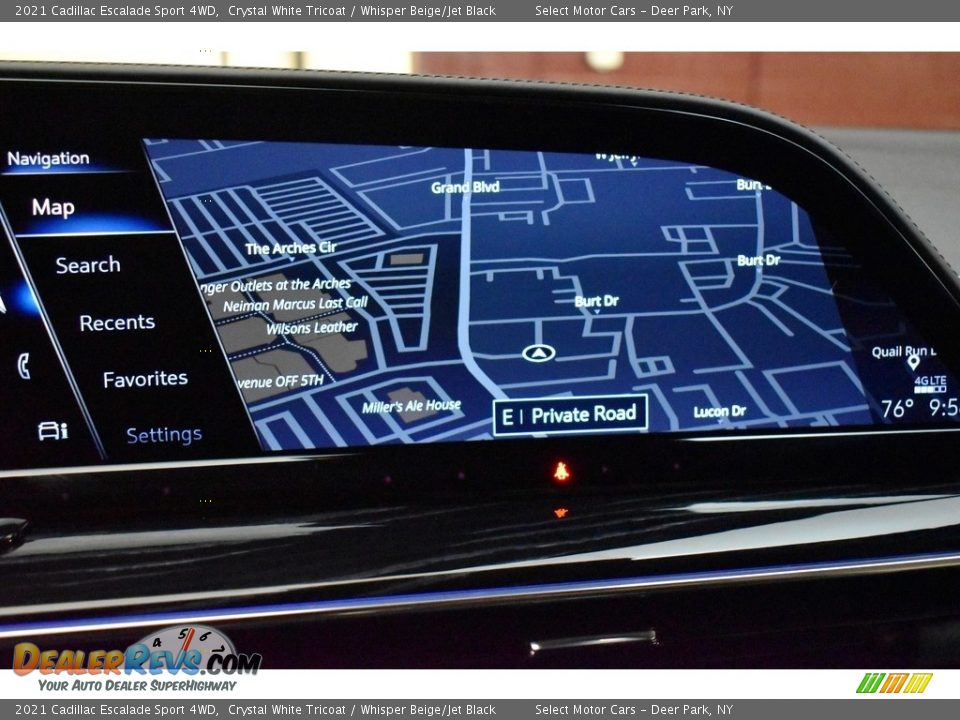
Task: Tap the vehicle position arrow marker
Action: point(539,353)
